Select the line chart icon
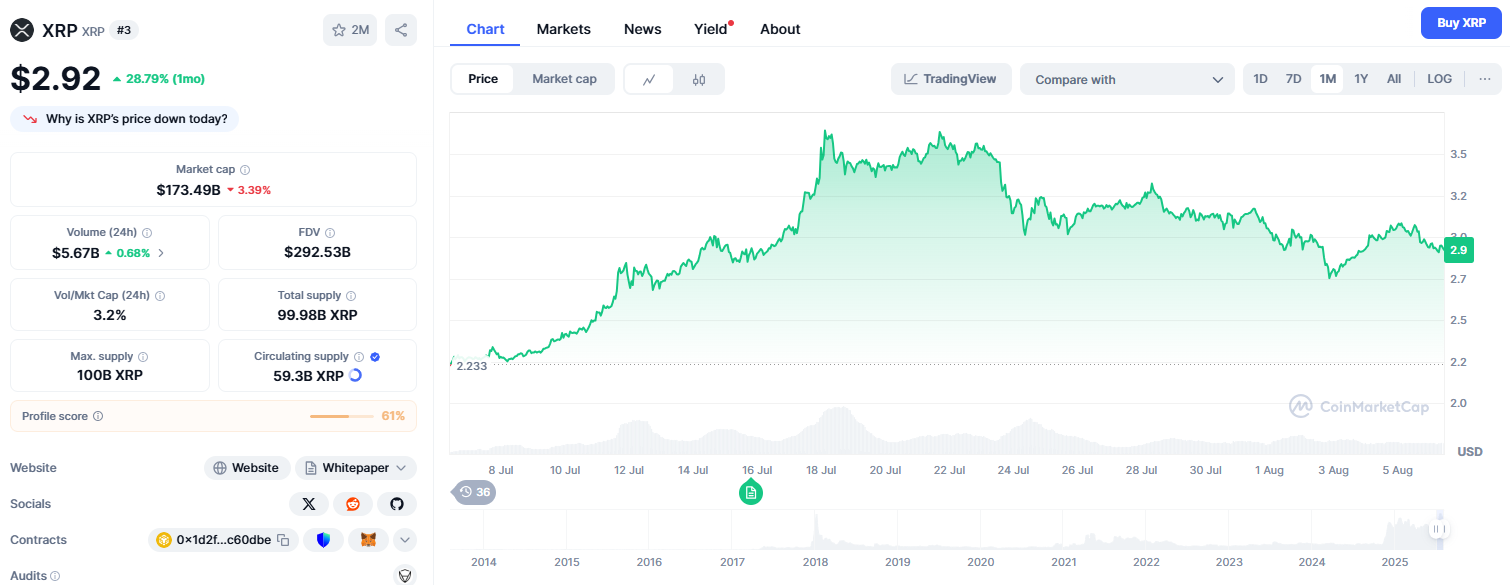1510x585 pixels. click(x=650, y=78)
